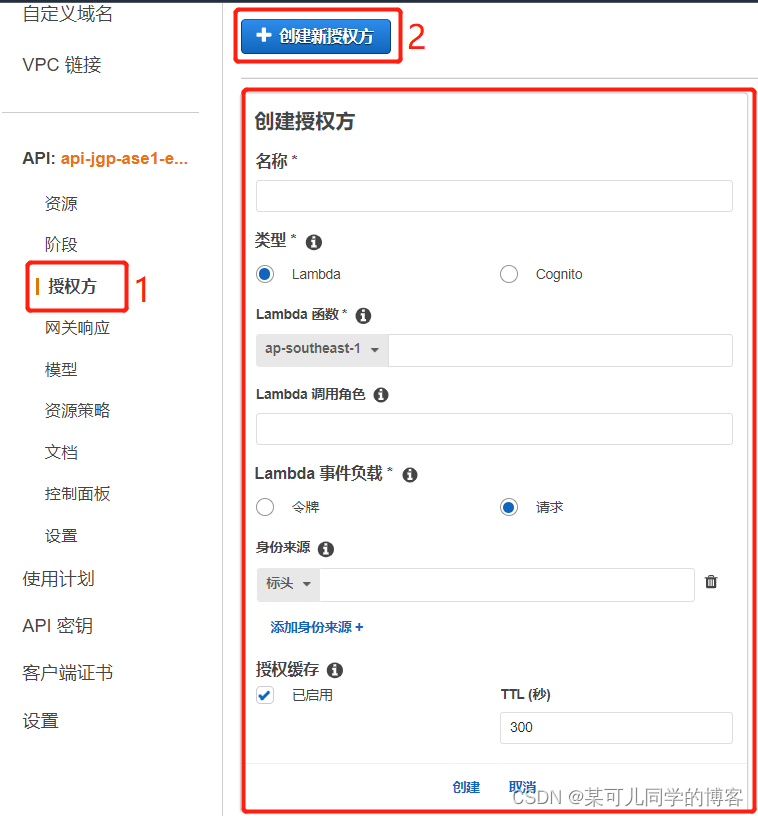
Task: Click the info icon beside 类型
Action: 314,242
